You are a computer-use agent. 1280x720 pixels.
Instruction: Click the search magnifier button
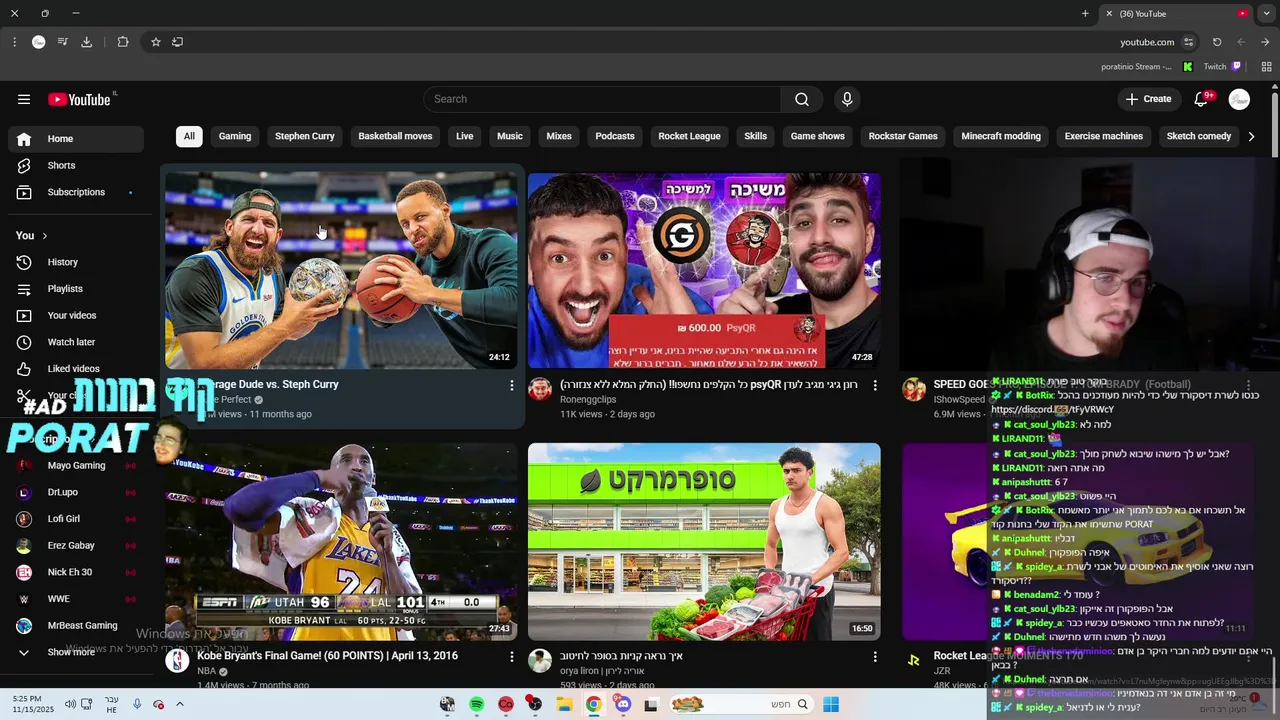(802, 99)
